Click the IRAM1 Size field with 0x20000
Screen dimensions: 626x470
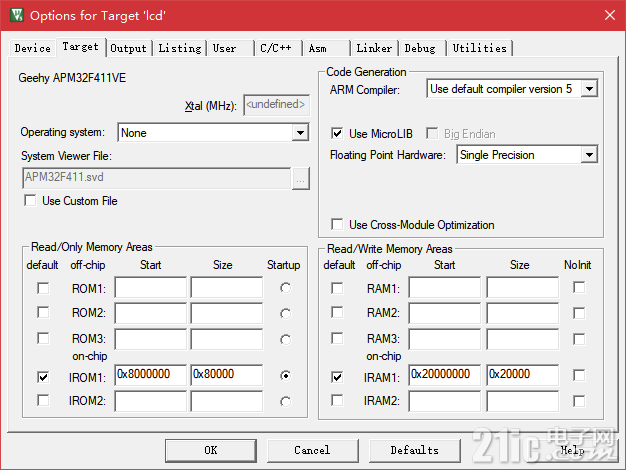pyautogui.click(x=523, y=375)
